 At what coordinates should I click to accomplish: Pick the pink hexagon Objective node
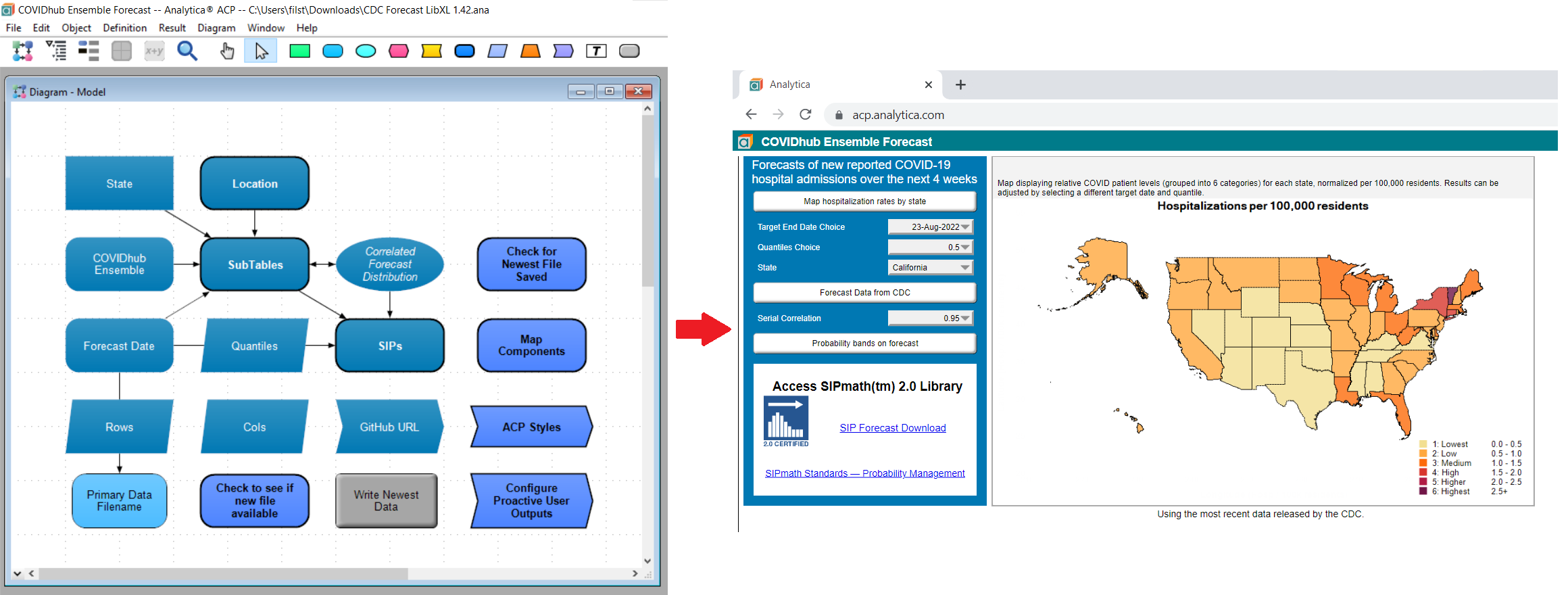pos(399,51)
